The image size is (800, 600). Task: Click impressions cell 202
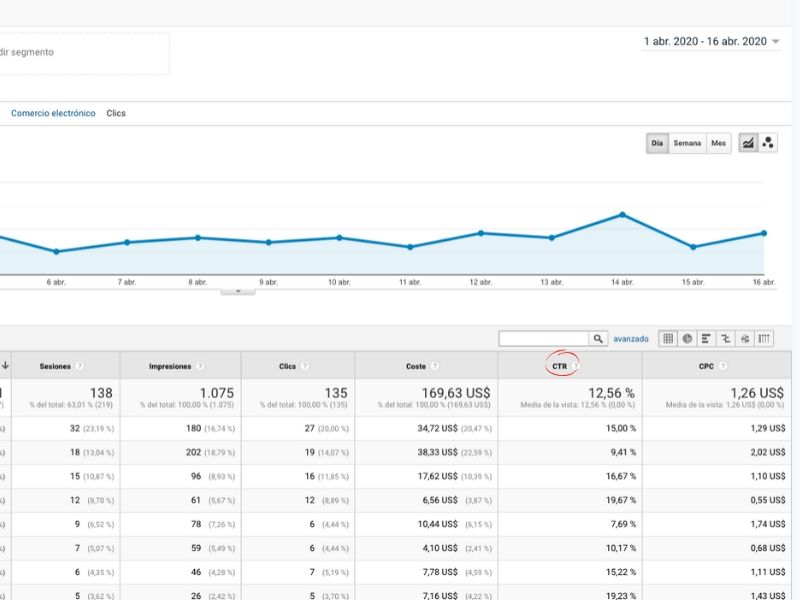click(193, 453)
